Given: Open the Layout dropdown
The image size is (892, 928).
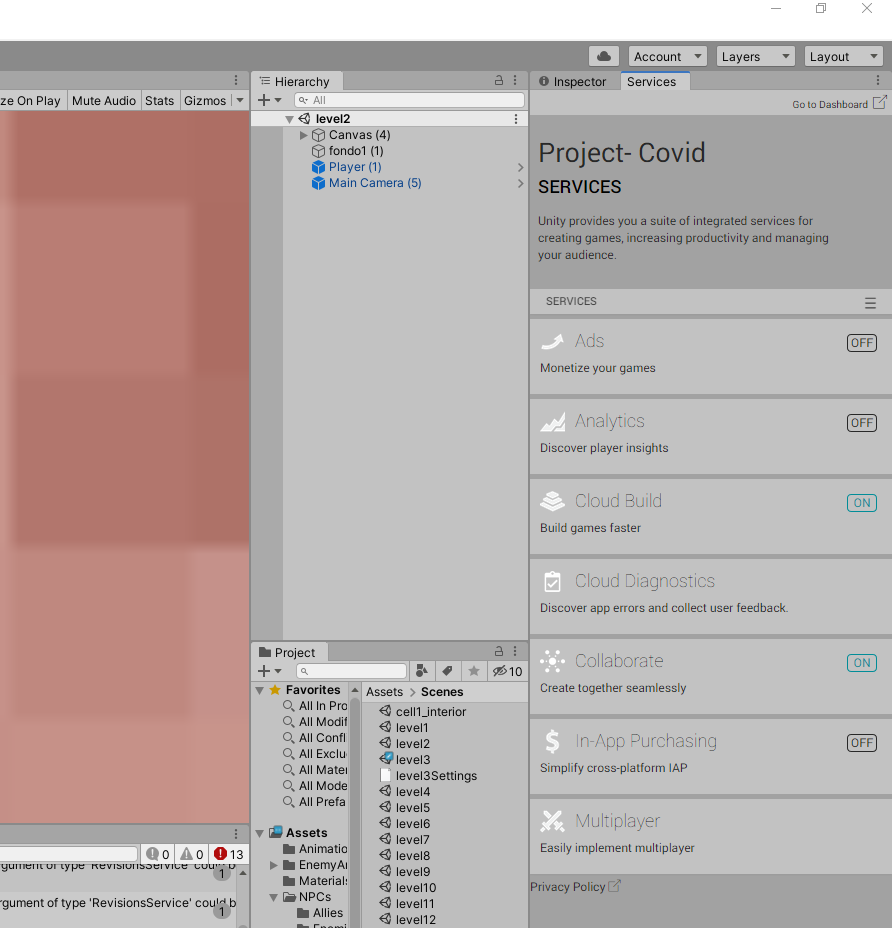Looking at the screenshot, I should pyautogui.click(x=843, y=56).
